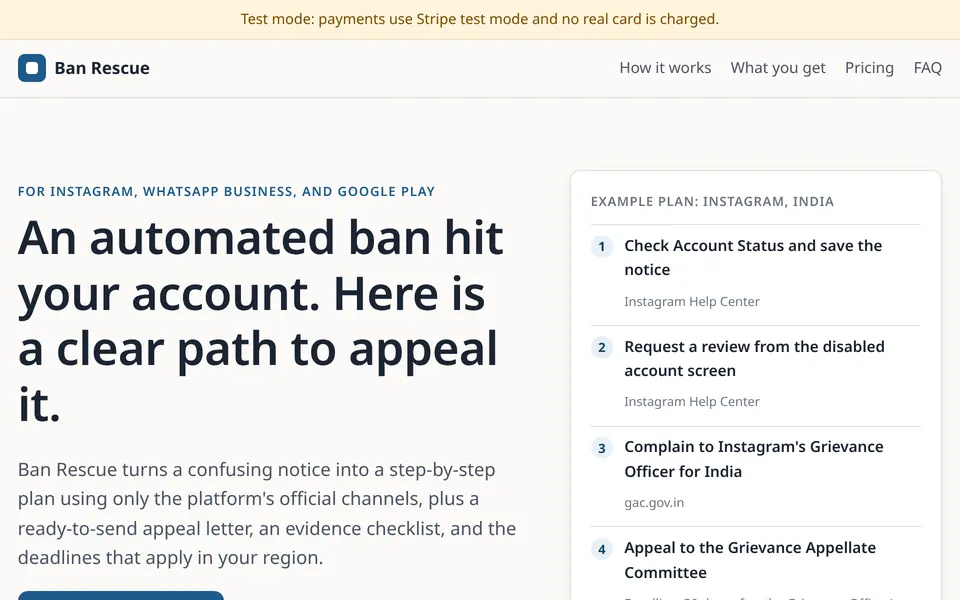960x600 pixels.
Task: Select step 3 number badge in example plan
Action: tap(601, 448)
